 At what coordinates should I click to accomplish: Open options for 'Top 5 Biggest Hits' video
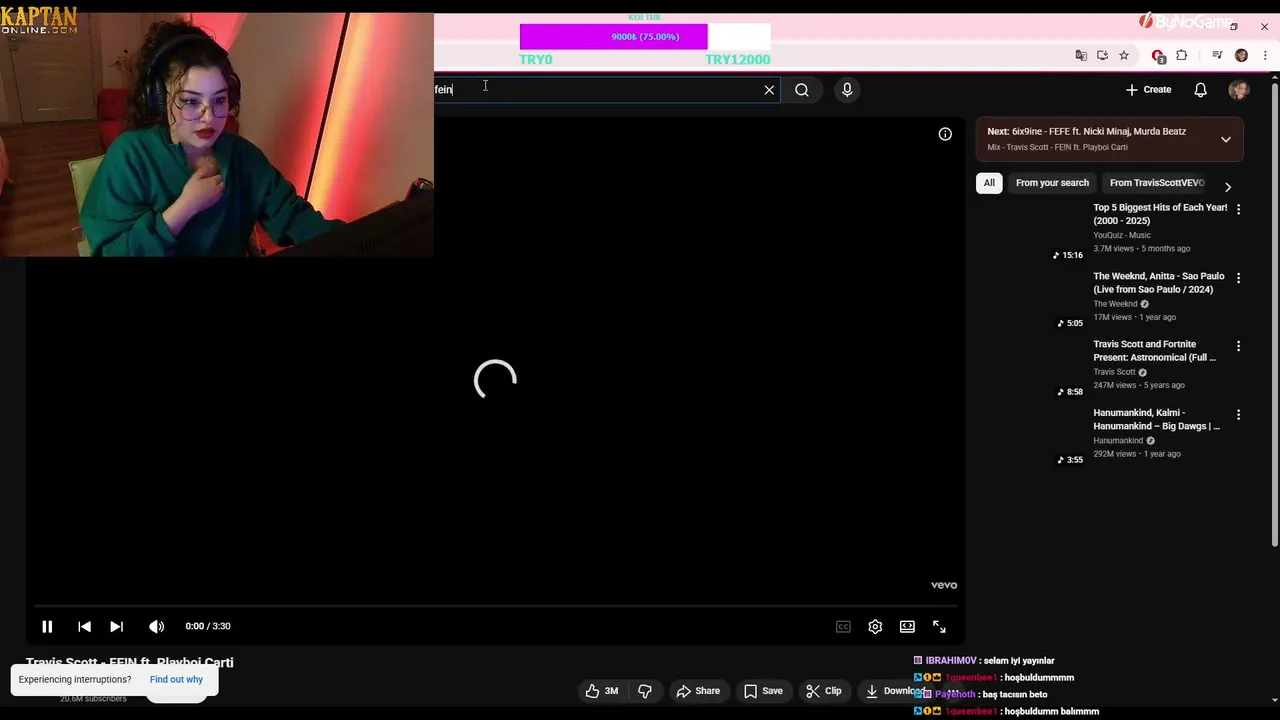pyautogui.click(x=1239, y=209)
